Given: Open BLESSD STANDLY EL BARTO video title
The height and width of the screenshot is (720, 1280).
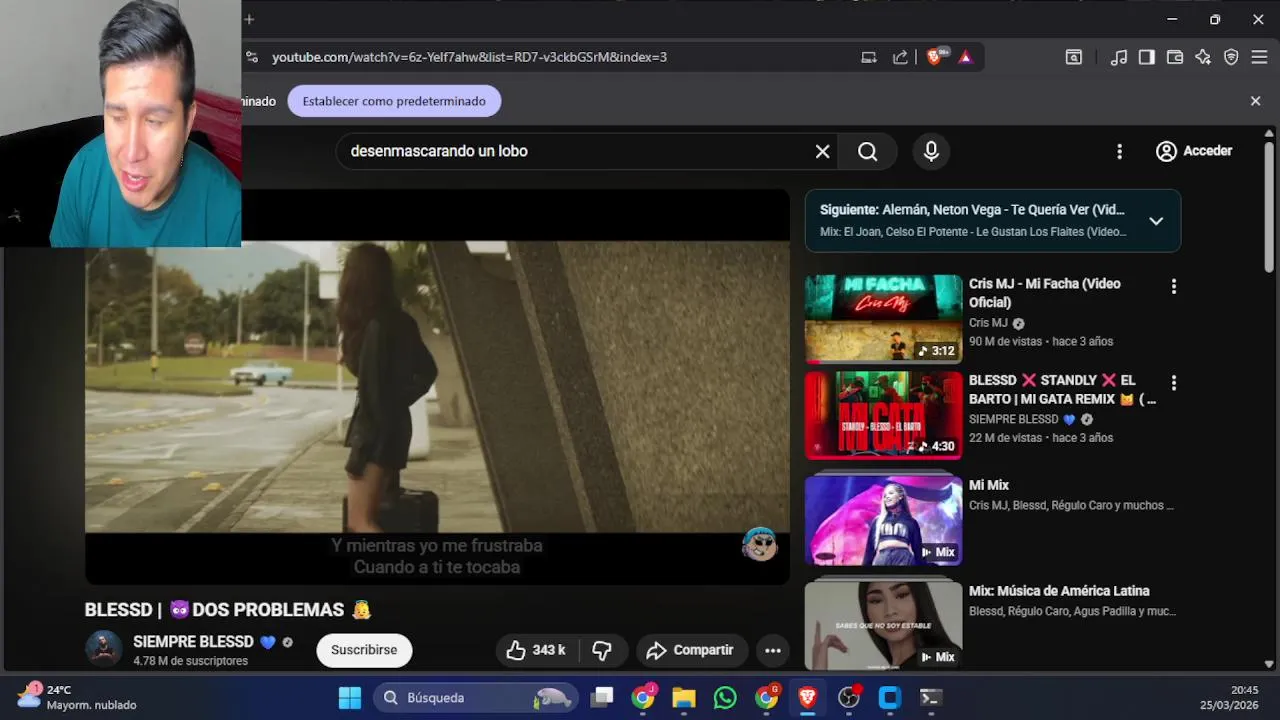Looking at the screenshot, I should [1062, 390].
